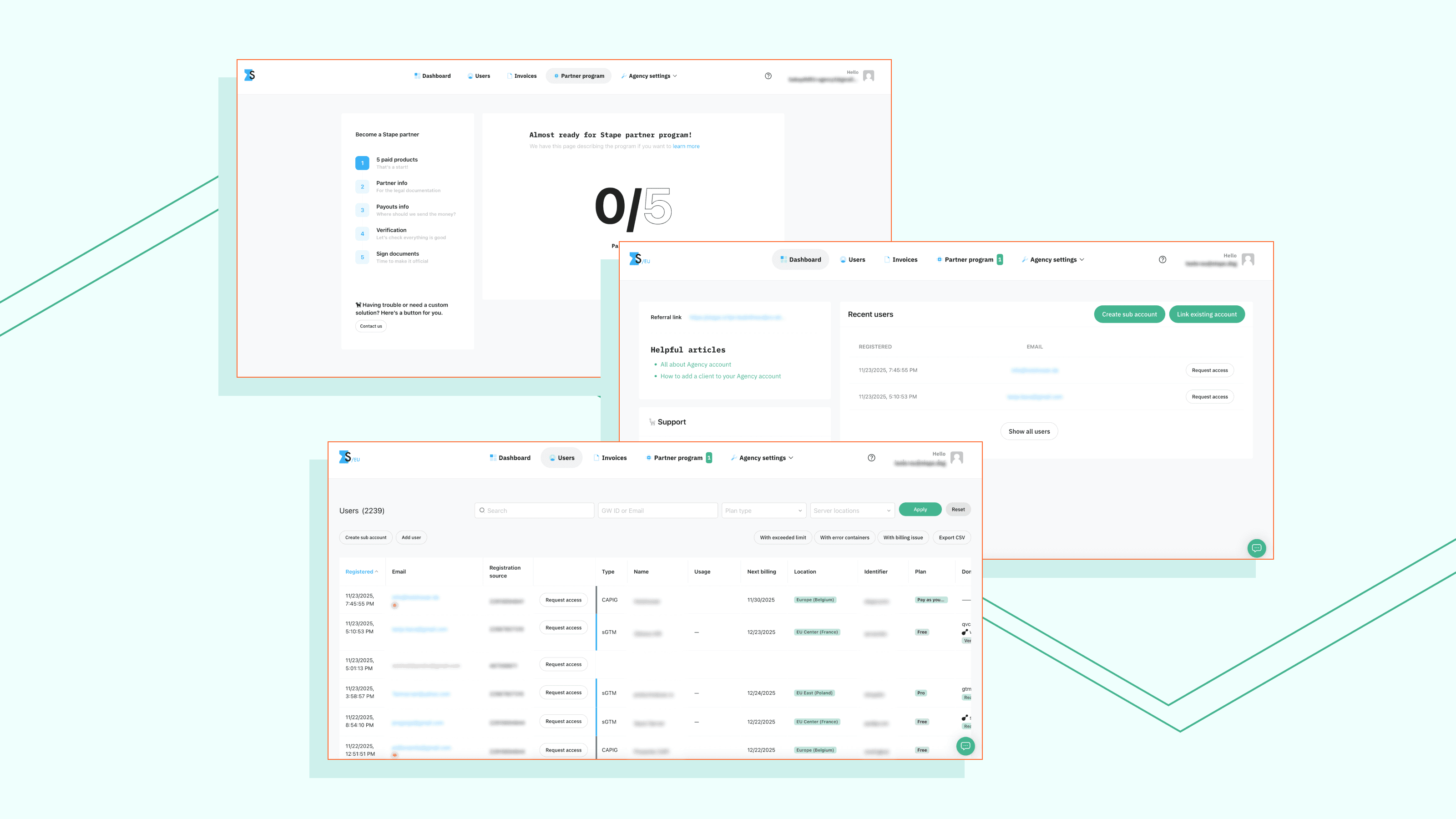Viewport: 1456px width, 819px height.
Task: Click help icon in Partner program window
Action: point(768,76)
